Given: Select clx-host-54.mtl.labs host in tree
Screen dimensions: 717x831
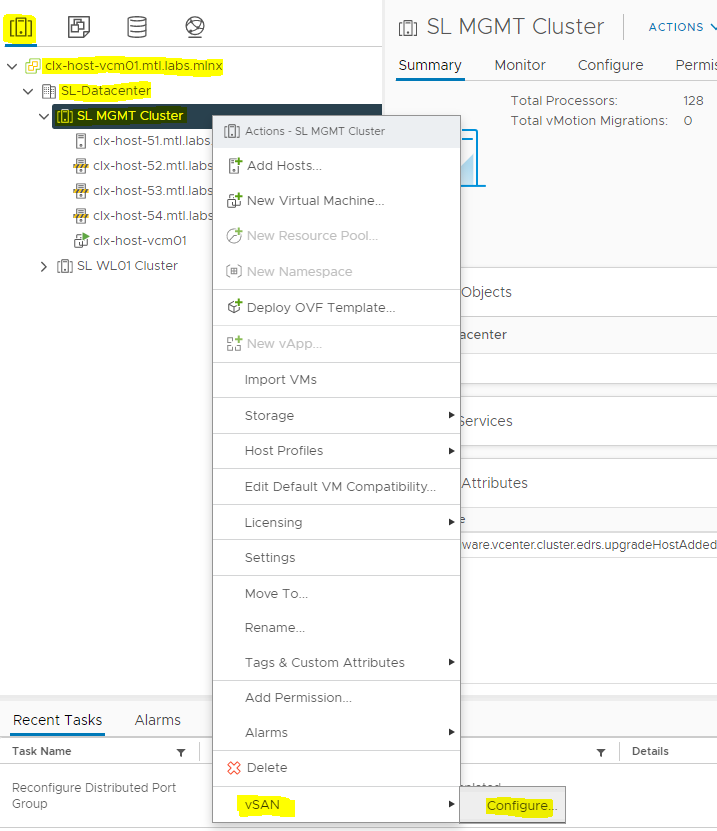Looking at the screenshot, I should pos(153,216).
